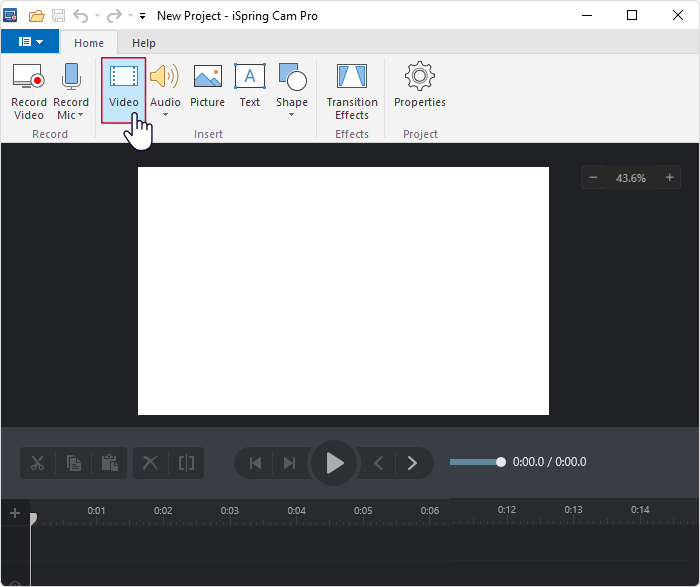Expand the Shape dropdown arrow

[x=292, y=115]
